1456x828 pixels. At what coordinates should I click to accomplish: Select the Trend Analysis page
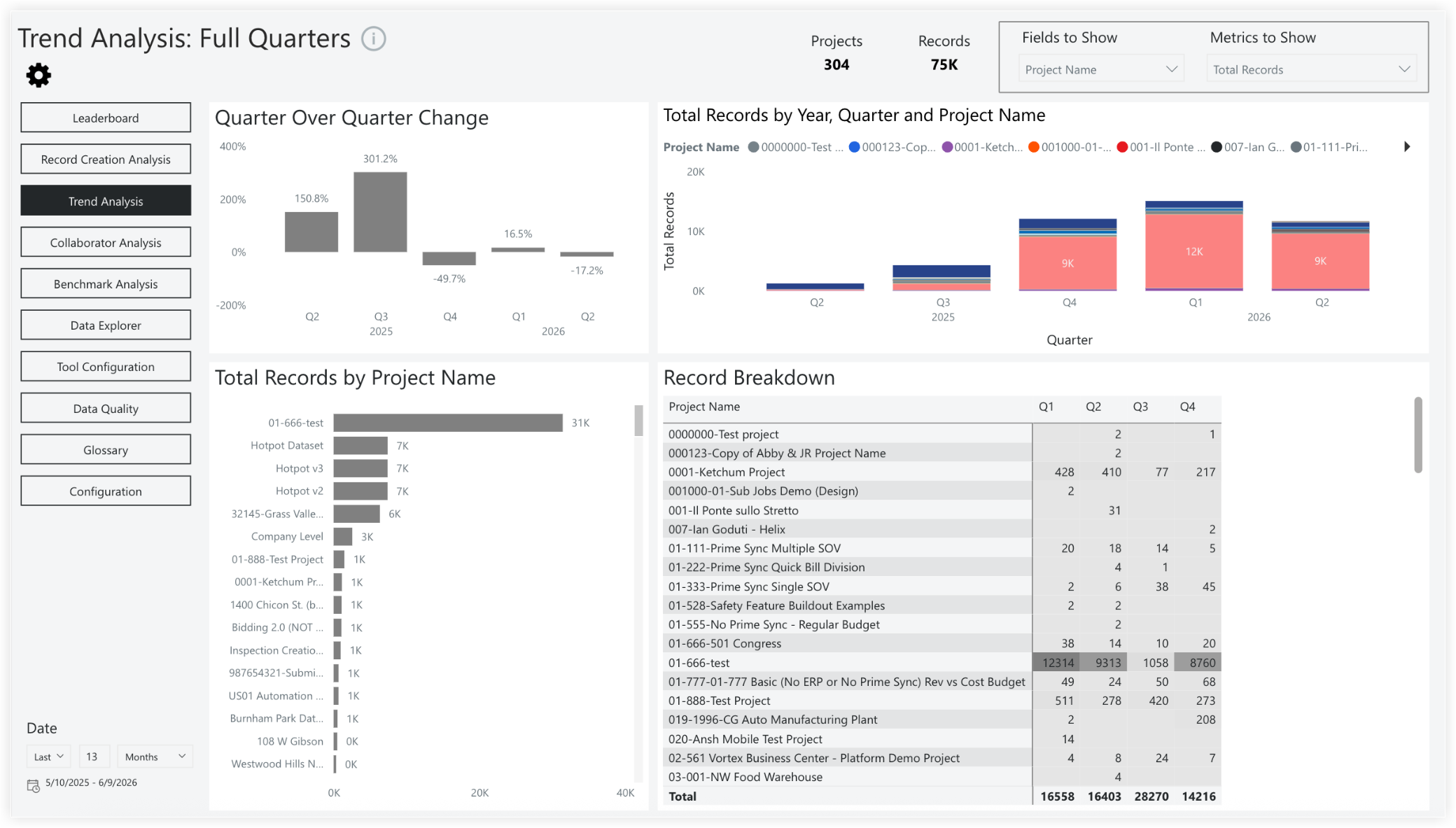[106, 201]
